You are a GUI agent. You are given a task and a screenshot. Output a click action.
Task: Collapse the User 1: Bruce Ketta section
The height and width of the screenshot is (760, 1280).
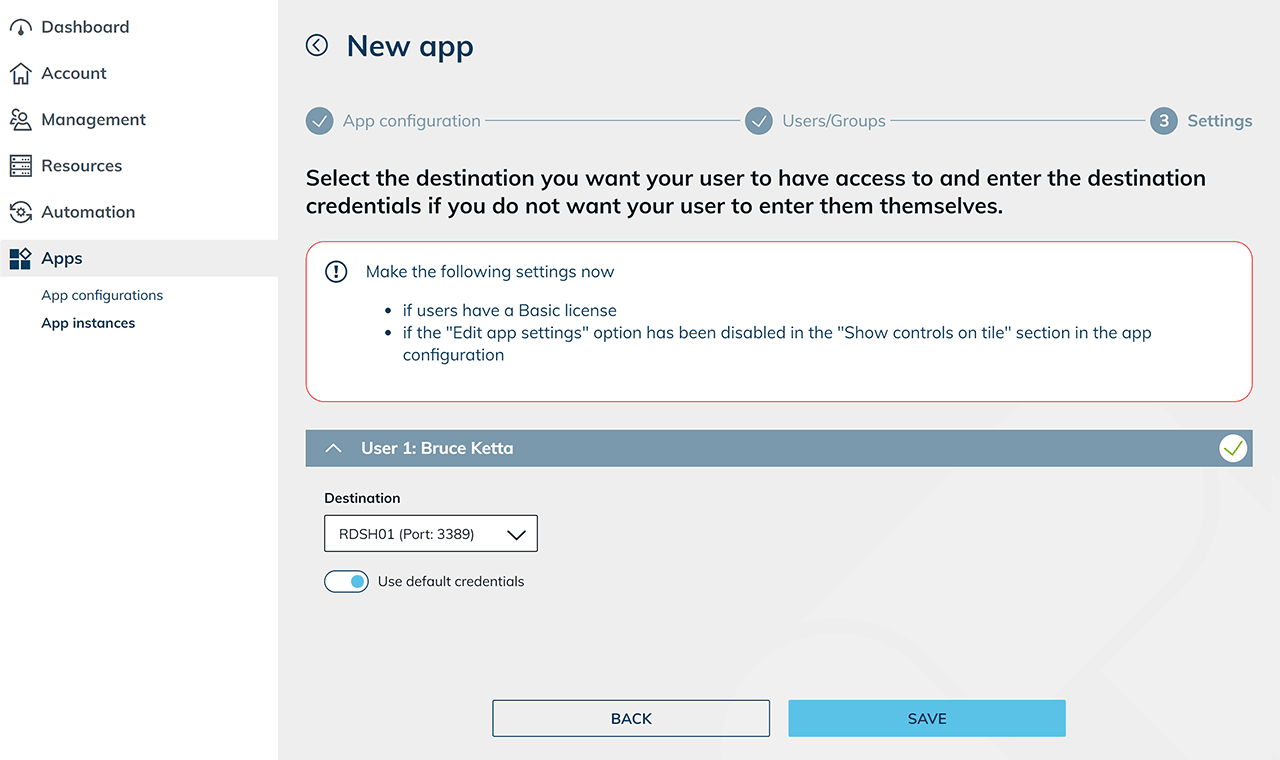click(335, 448)
